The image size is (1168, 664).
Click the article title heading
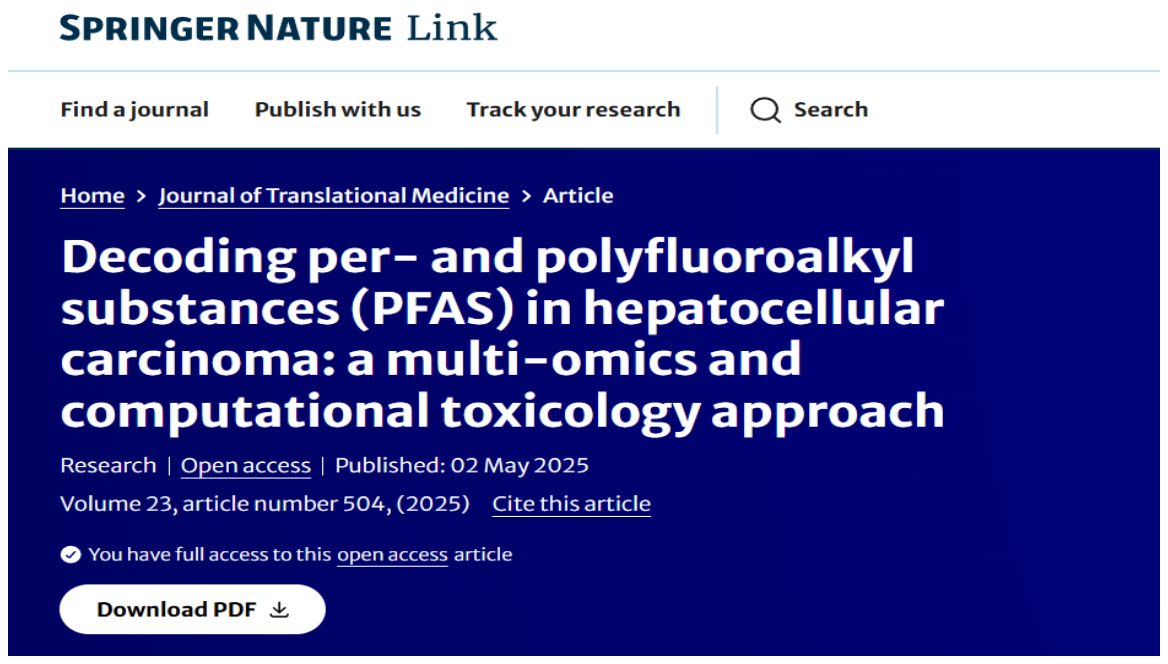[502, 334]
